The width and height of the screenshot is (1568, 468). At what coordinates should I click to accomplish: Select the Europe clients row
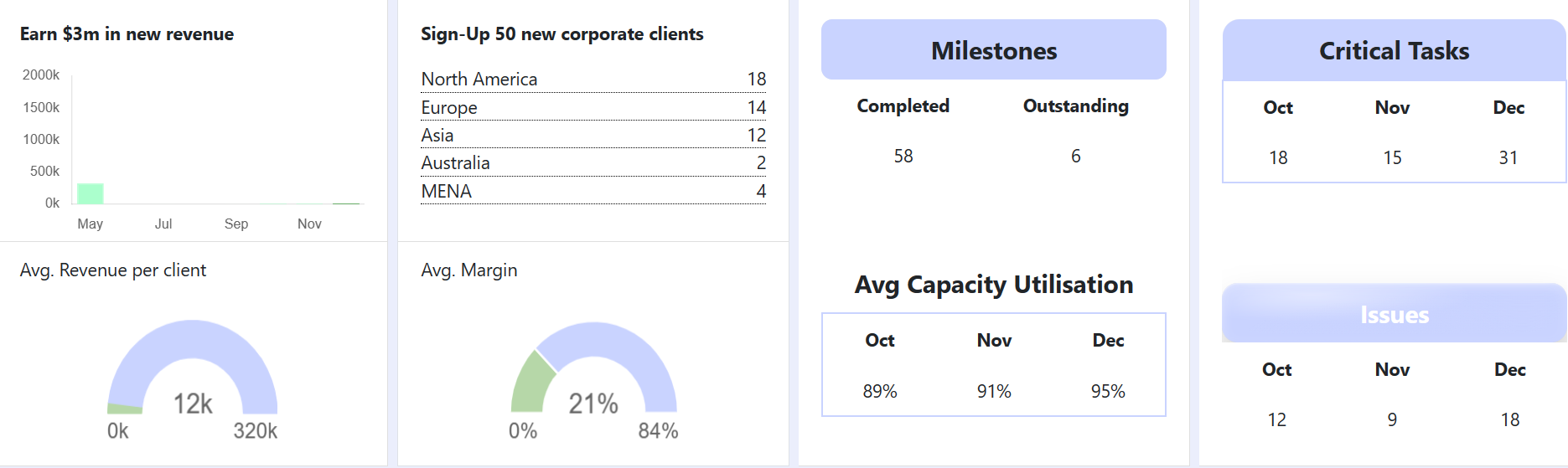593,108
